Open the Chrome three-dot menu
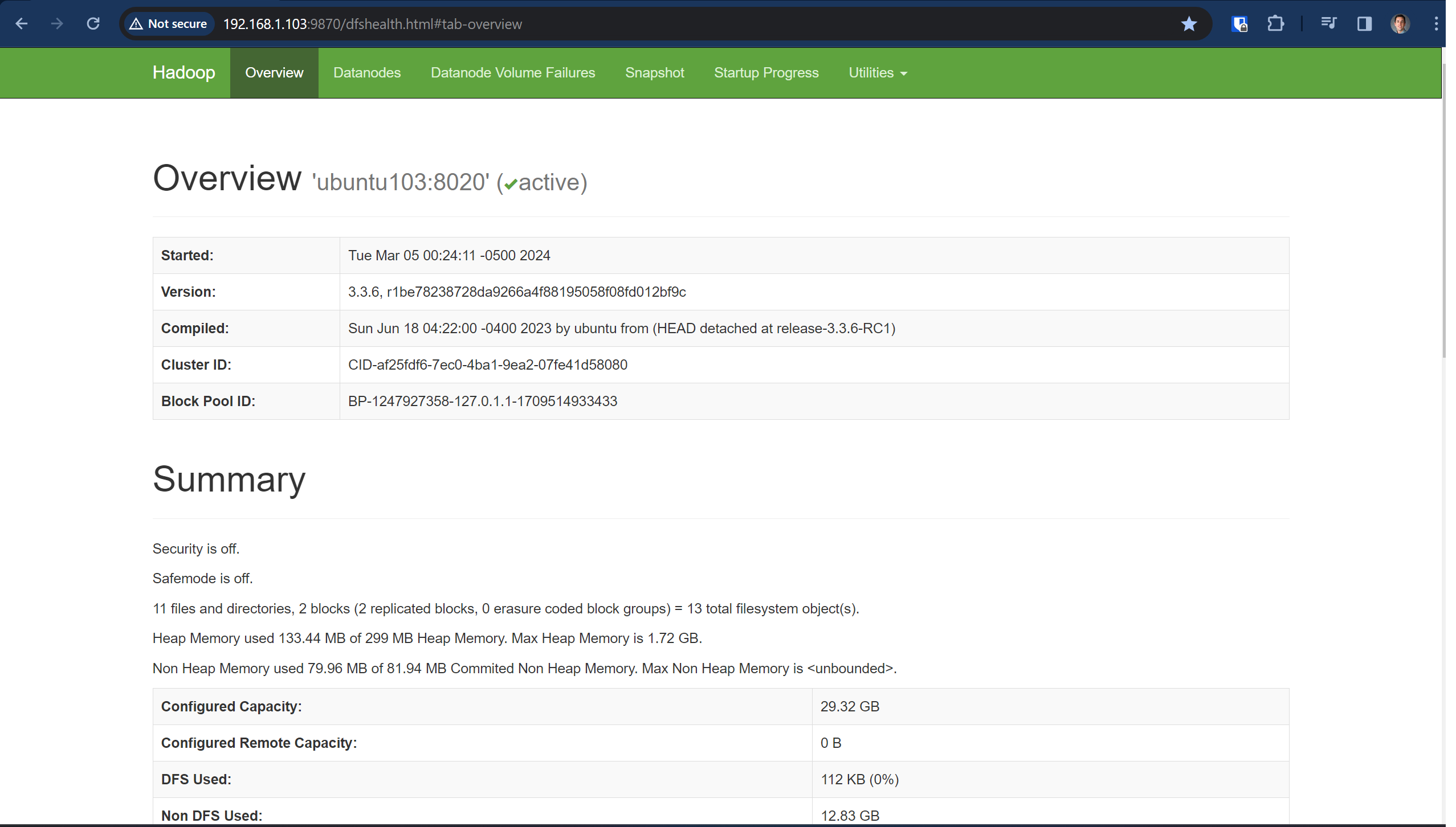Image resolution: width=1456 pixels, height=827 pixels. pyautogui.click(x=1436, y=24)
